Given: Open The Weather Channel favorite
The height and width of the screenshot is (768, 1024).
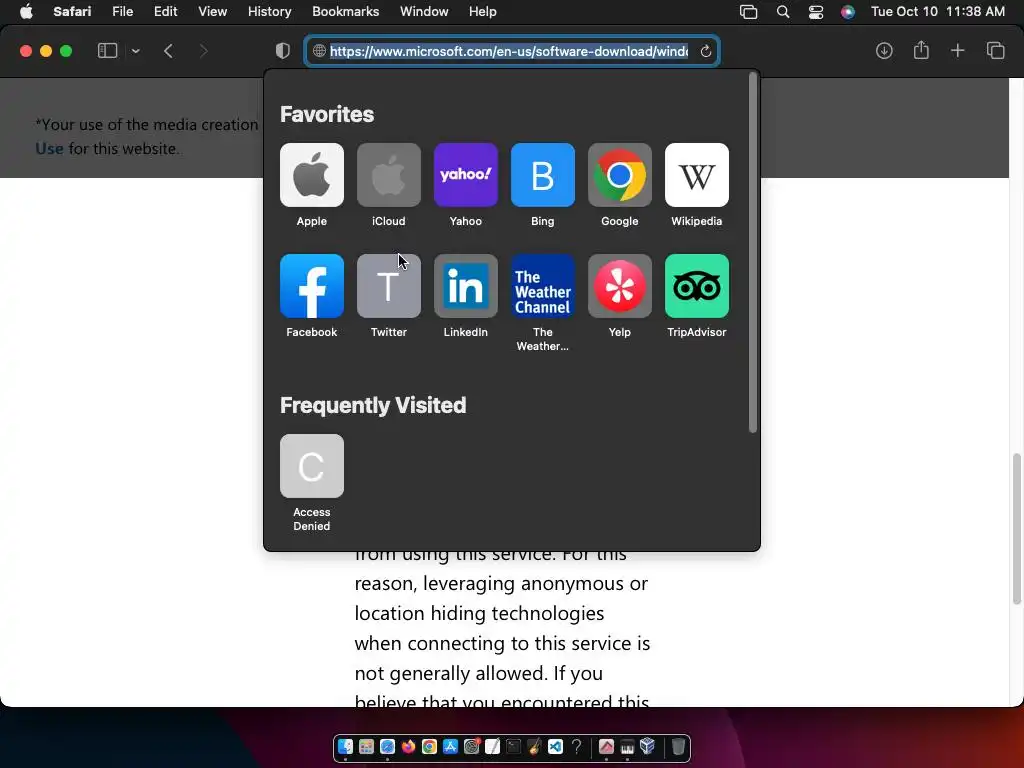Looking at the screenshot, I should 543,286.
